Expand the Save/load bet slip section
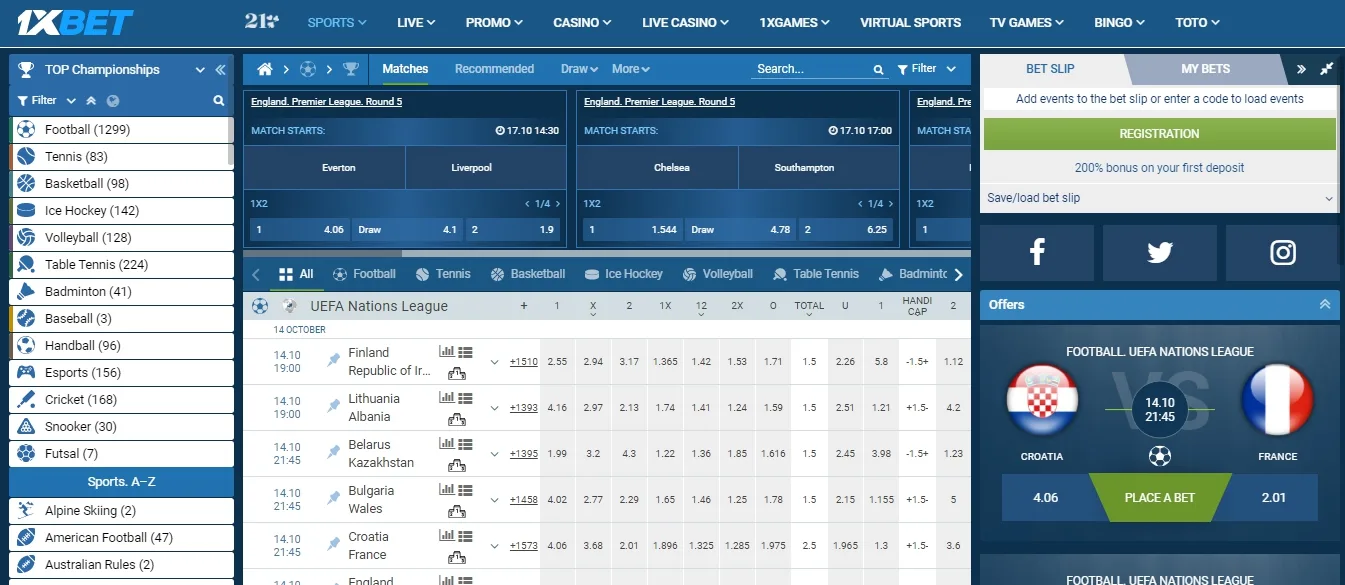 point(1160,198)
